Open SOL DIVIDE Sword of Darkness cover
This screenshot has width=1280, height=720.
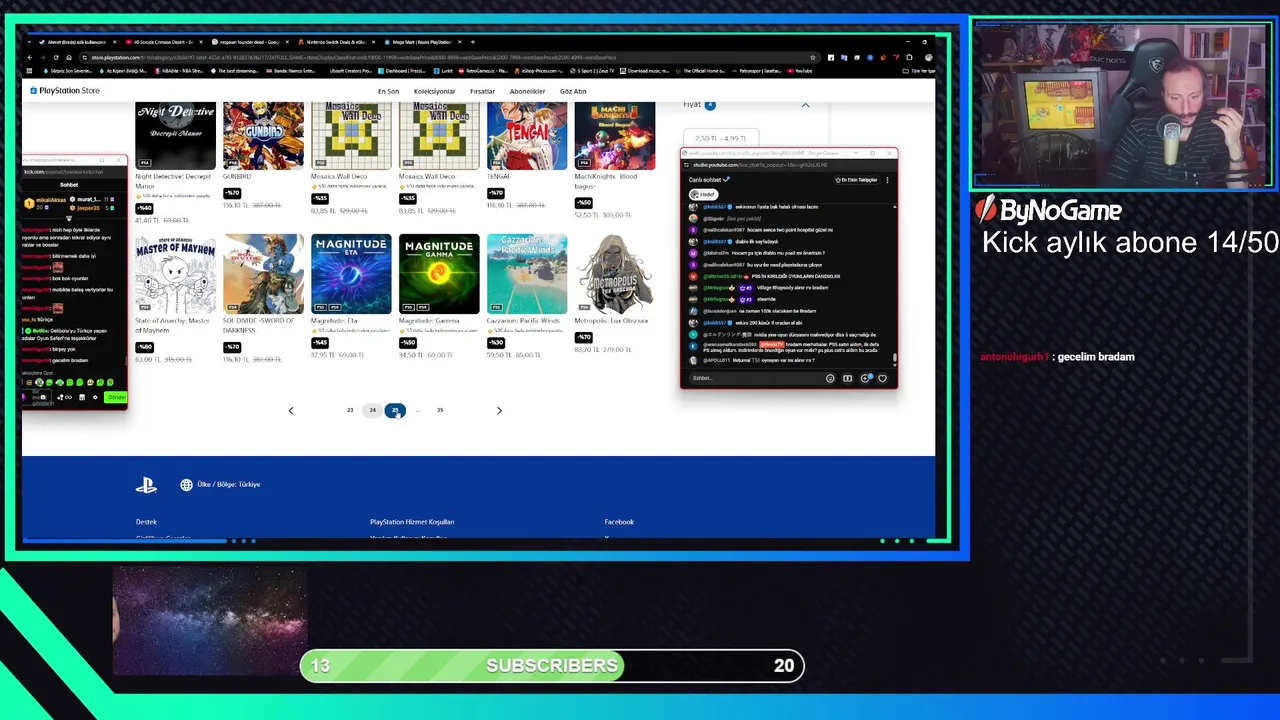(x=263, y=274)
